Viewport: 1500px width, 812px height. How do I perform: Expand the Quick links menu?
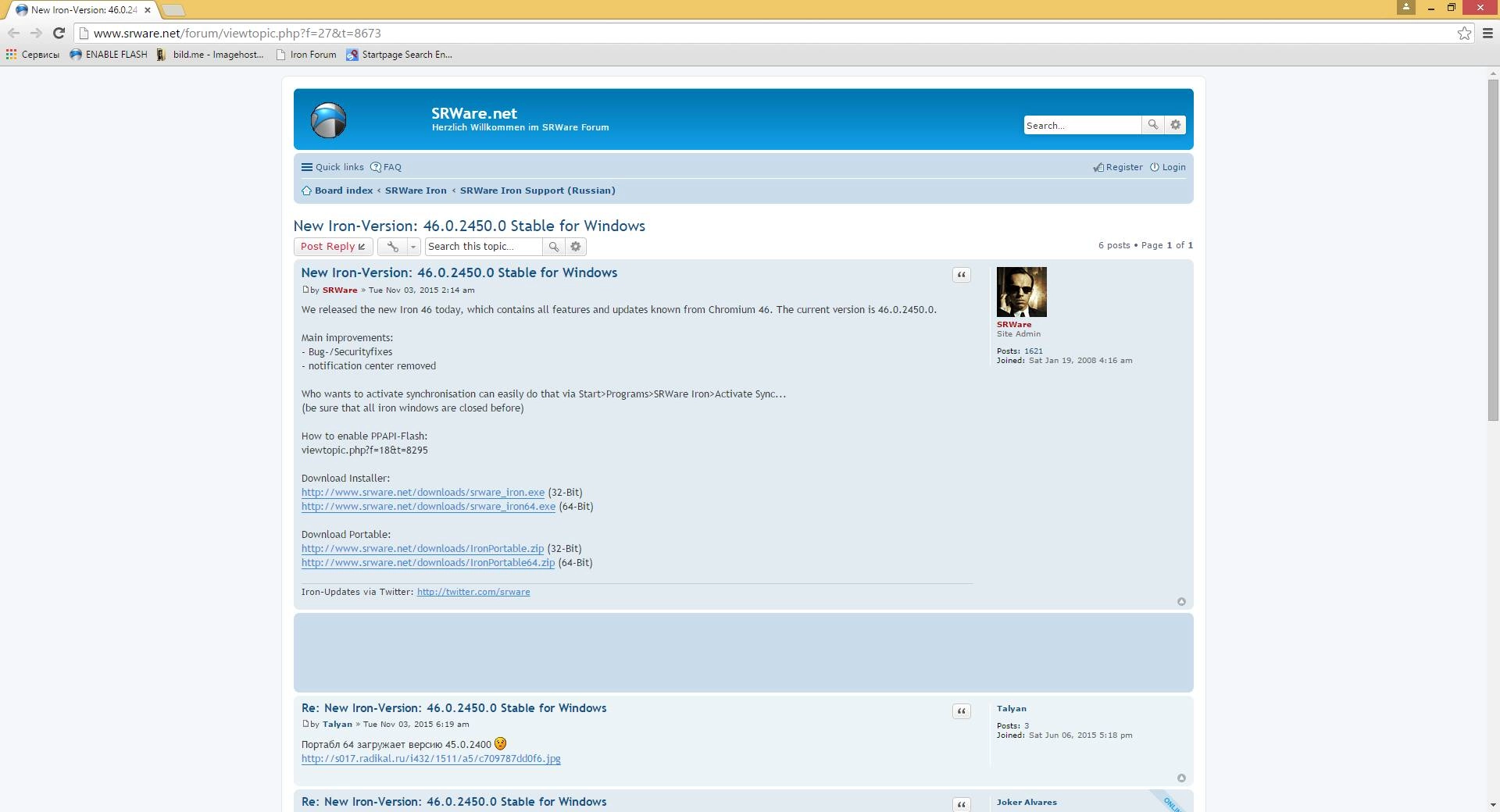click(x=333, y=167)
